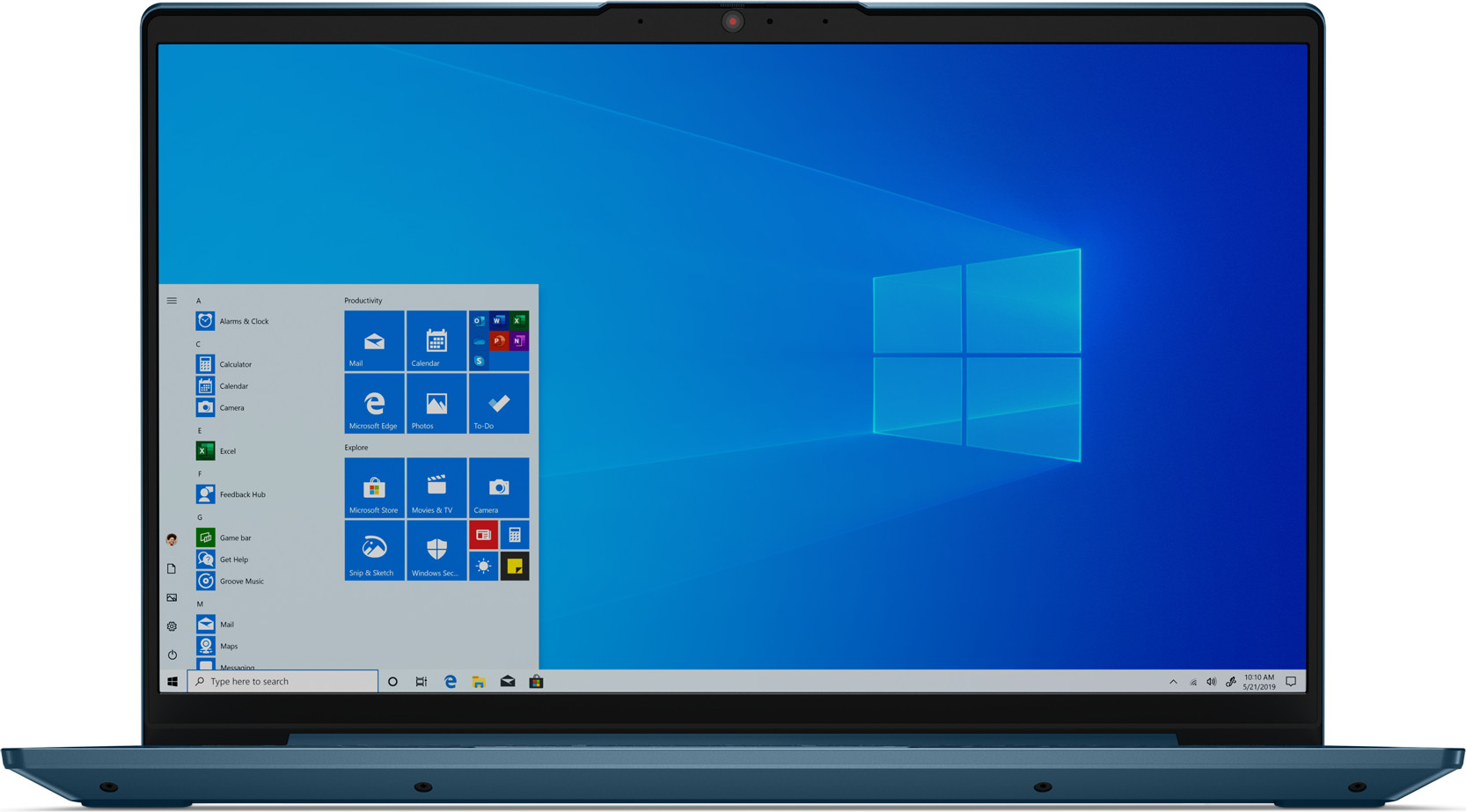Open the yellow Sticky Notes small tile

(515, 566)
